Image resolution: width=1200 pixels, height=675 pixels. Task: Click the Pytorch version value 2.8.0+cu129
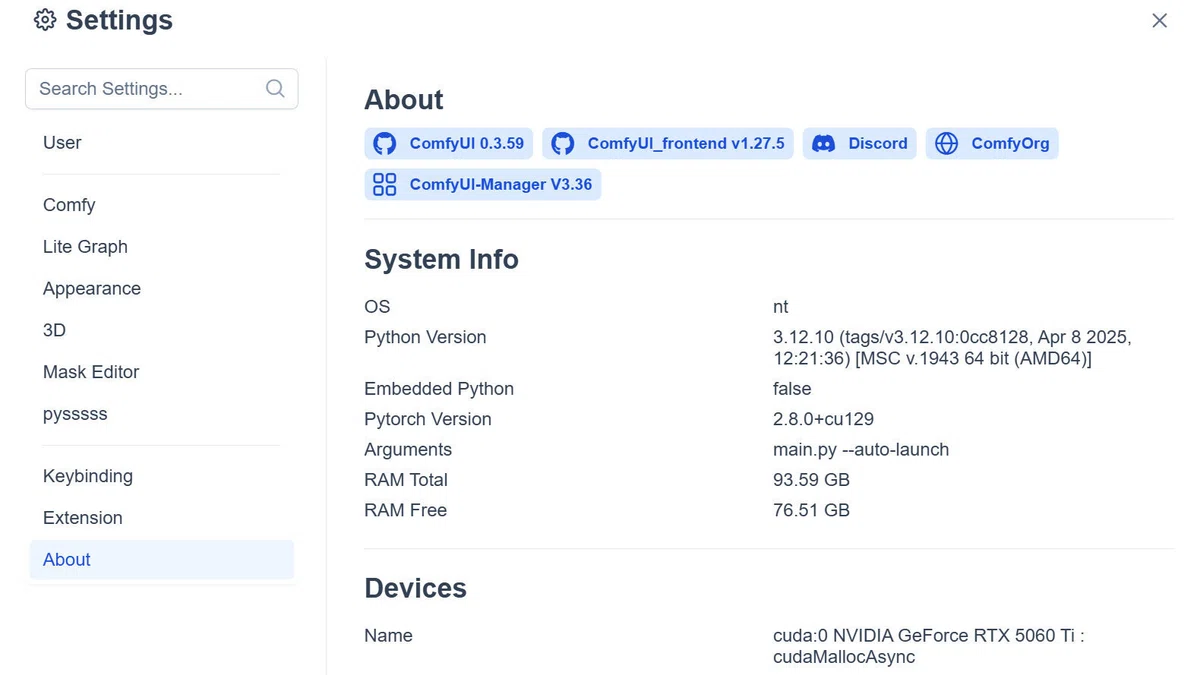(823, 419)
